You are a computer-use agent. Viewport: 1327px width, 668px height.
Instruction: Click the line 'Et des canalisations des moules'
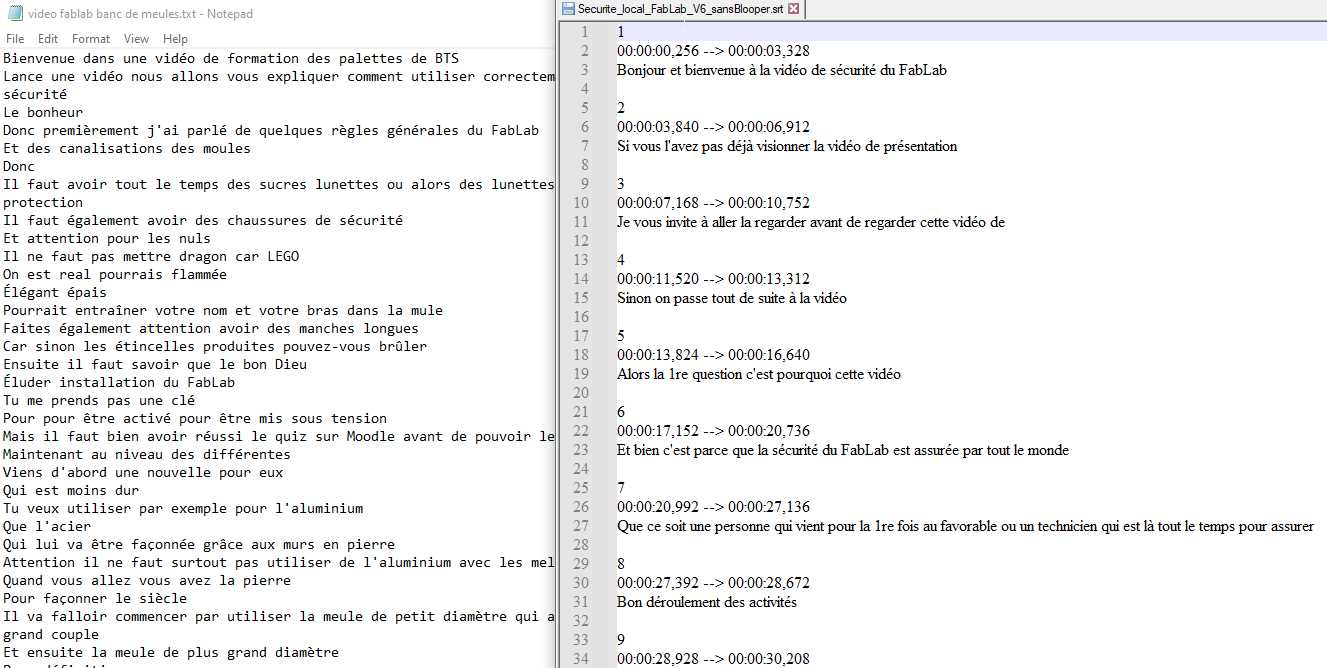pyautogui.click(x=127, y=148)
